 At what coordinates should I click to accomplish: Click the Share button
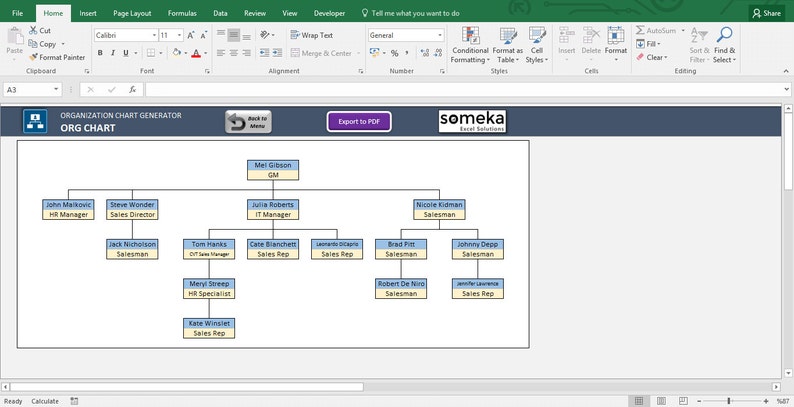(x=767, y=13)
